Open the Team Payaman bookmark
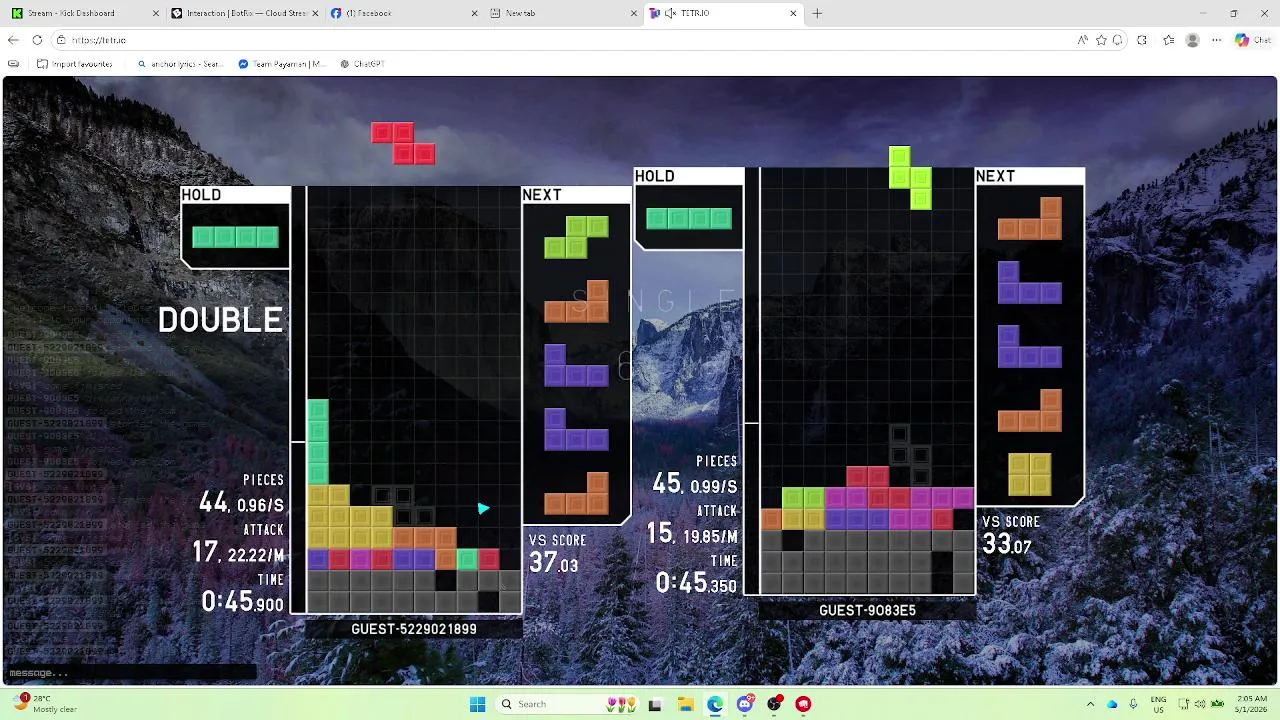 [x=282, y=64]
